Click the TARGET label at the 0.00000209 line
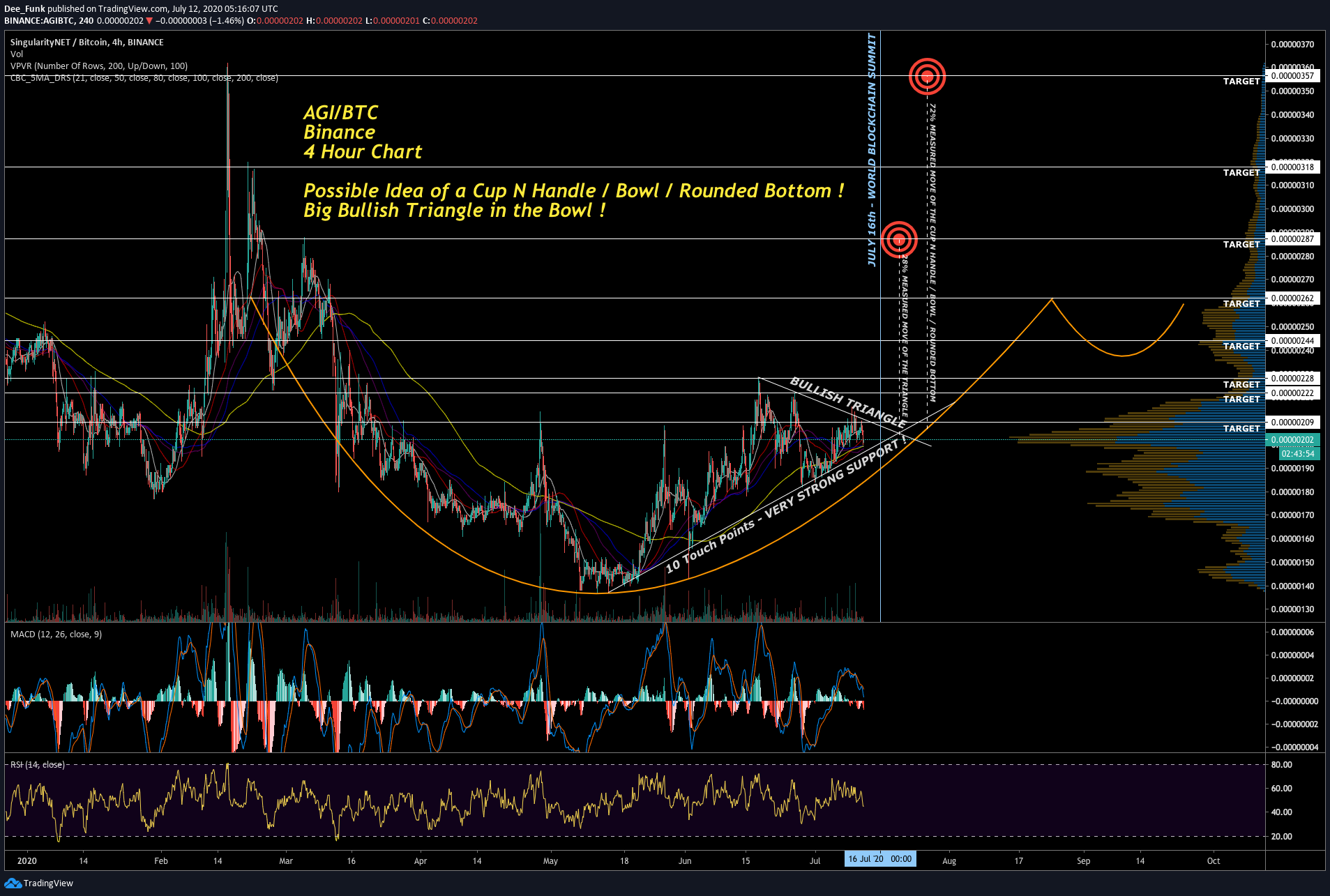The image size is (1330, 896). (1241, 429)
